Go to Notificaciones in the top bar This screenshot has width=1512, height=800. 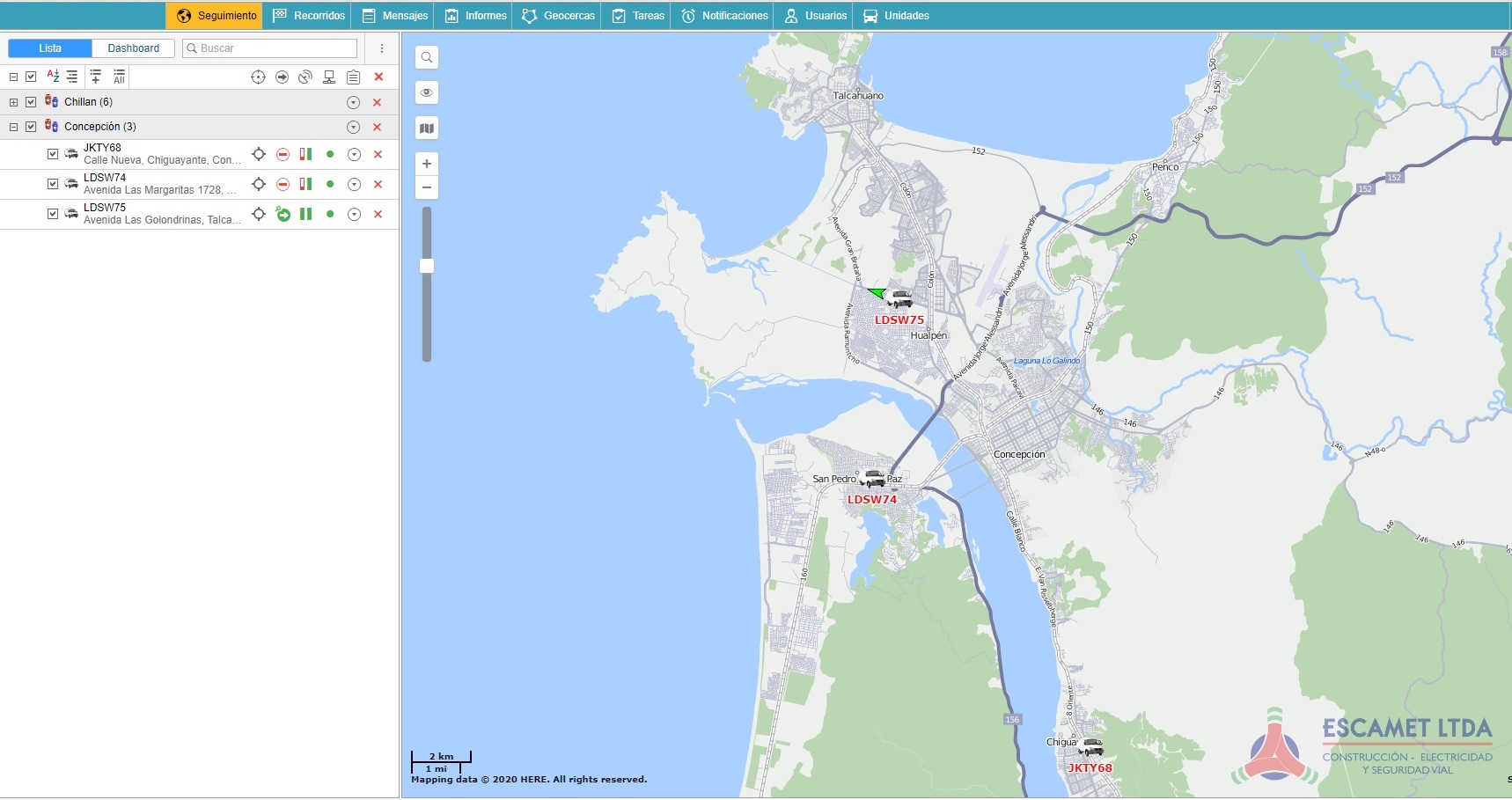[725, 16]
